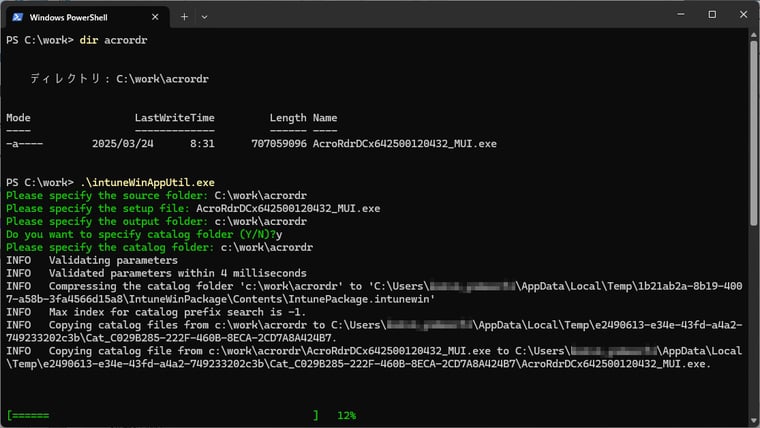This screenshot has height=428, width=760.
Task: Click the 12% percentage text
Action: (347, 415)
